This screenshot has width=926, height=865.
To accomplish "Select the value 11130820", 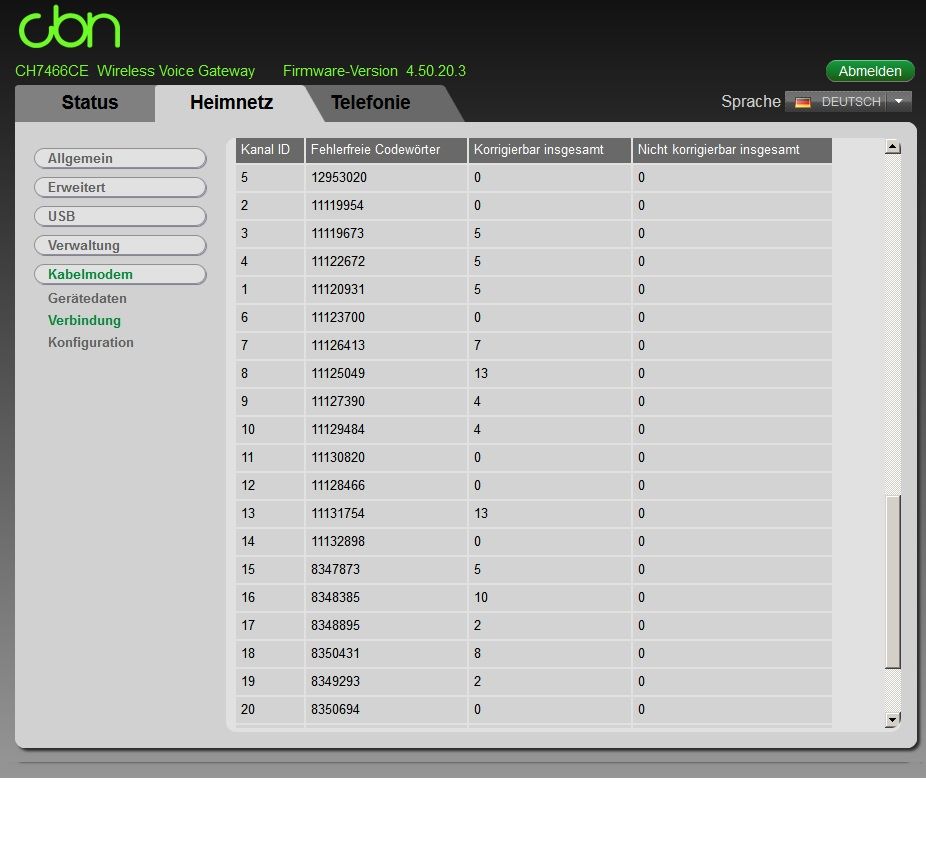I will pyautogui.click(x=338, y=458).
